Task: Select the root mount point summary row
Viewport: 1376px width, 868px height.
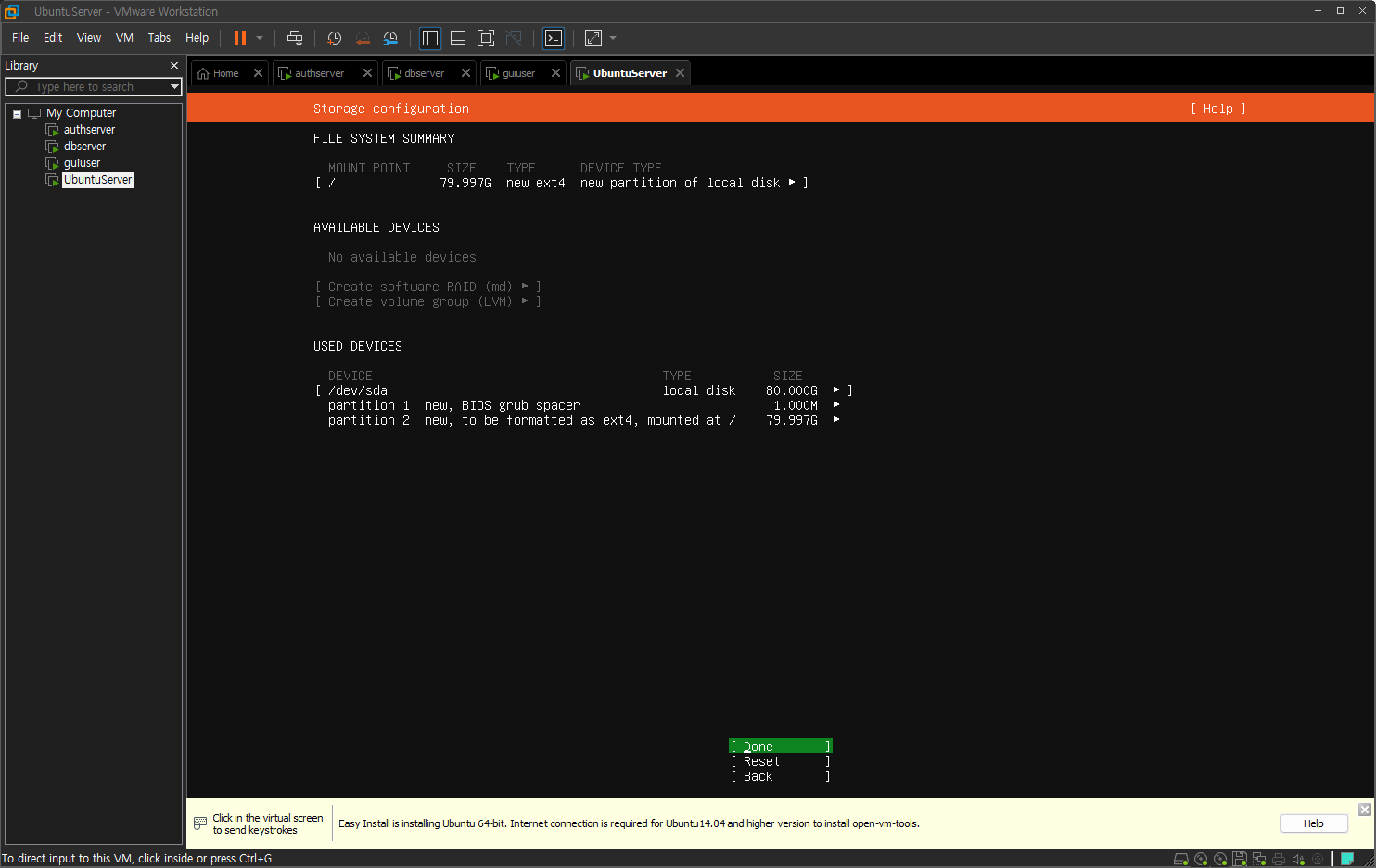Action: (561, 183)
